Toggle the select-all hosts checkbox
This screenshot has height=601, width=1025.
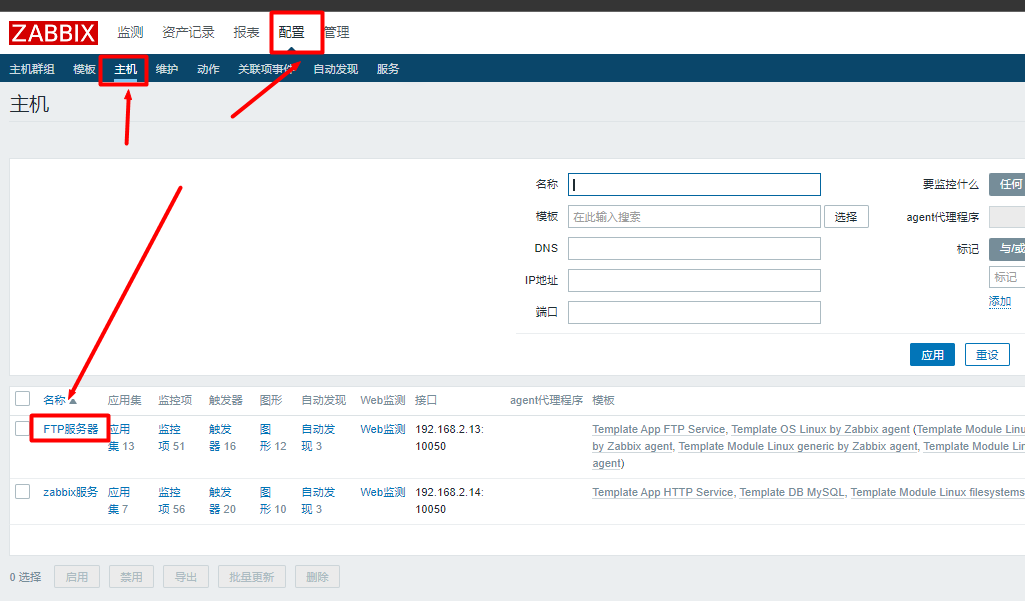click(x=23, y=399)
